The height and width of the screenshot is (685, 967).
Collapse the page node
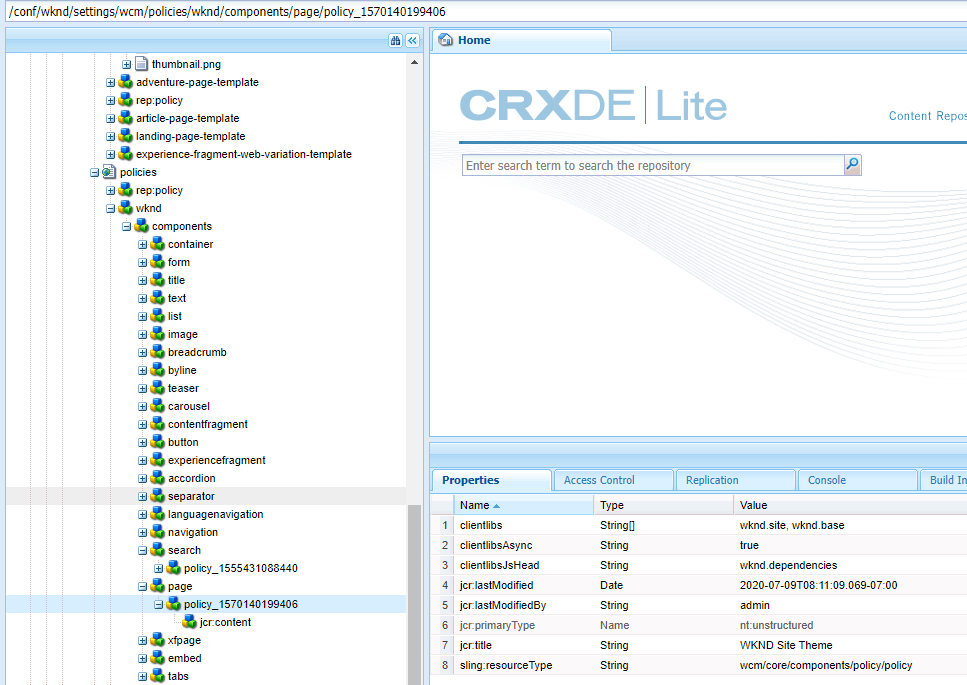click(142, 586)
